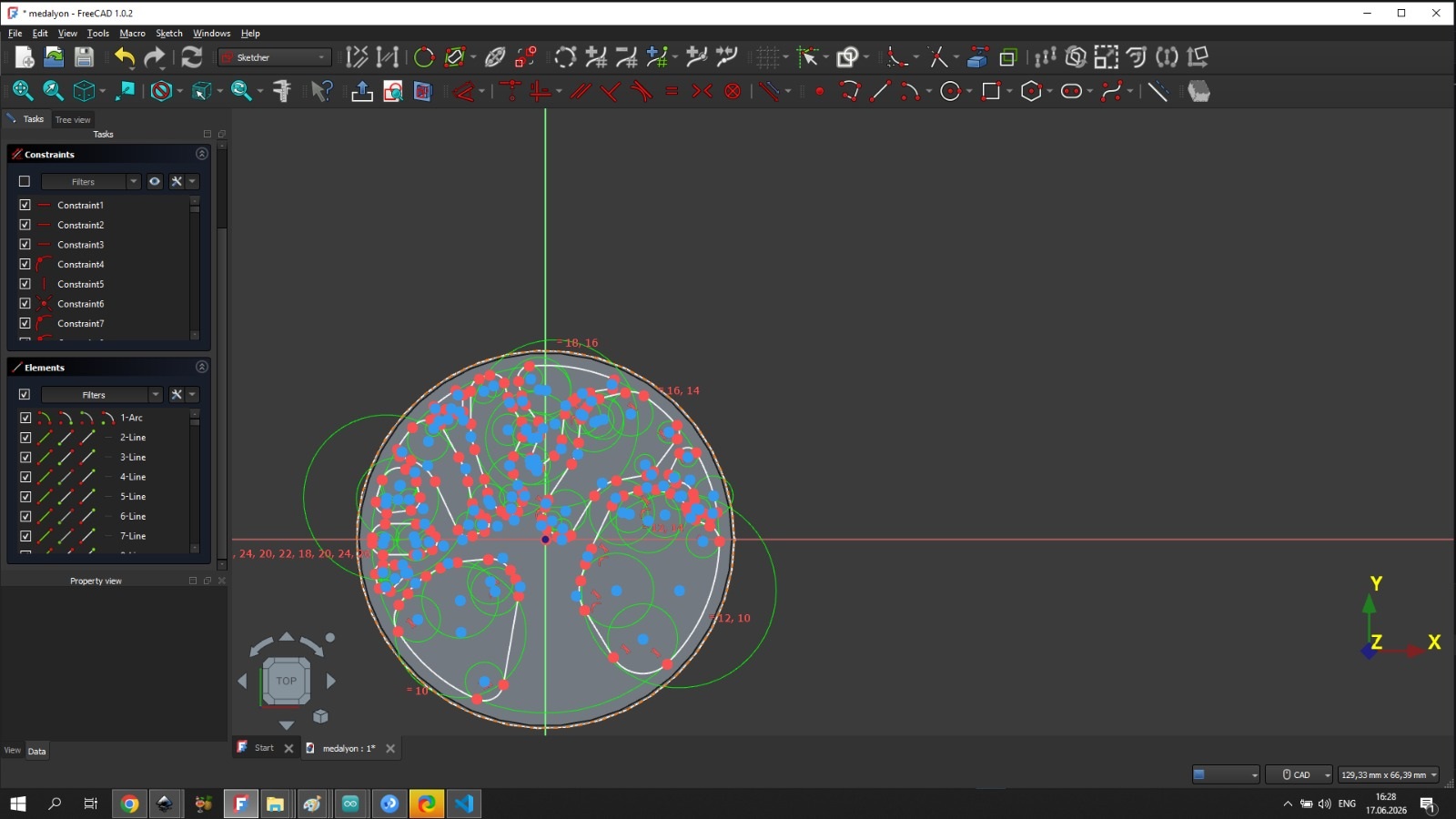1456x819 pixels.
Task: Open the dimensions unit dropdown
Action: [1389, 774]
